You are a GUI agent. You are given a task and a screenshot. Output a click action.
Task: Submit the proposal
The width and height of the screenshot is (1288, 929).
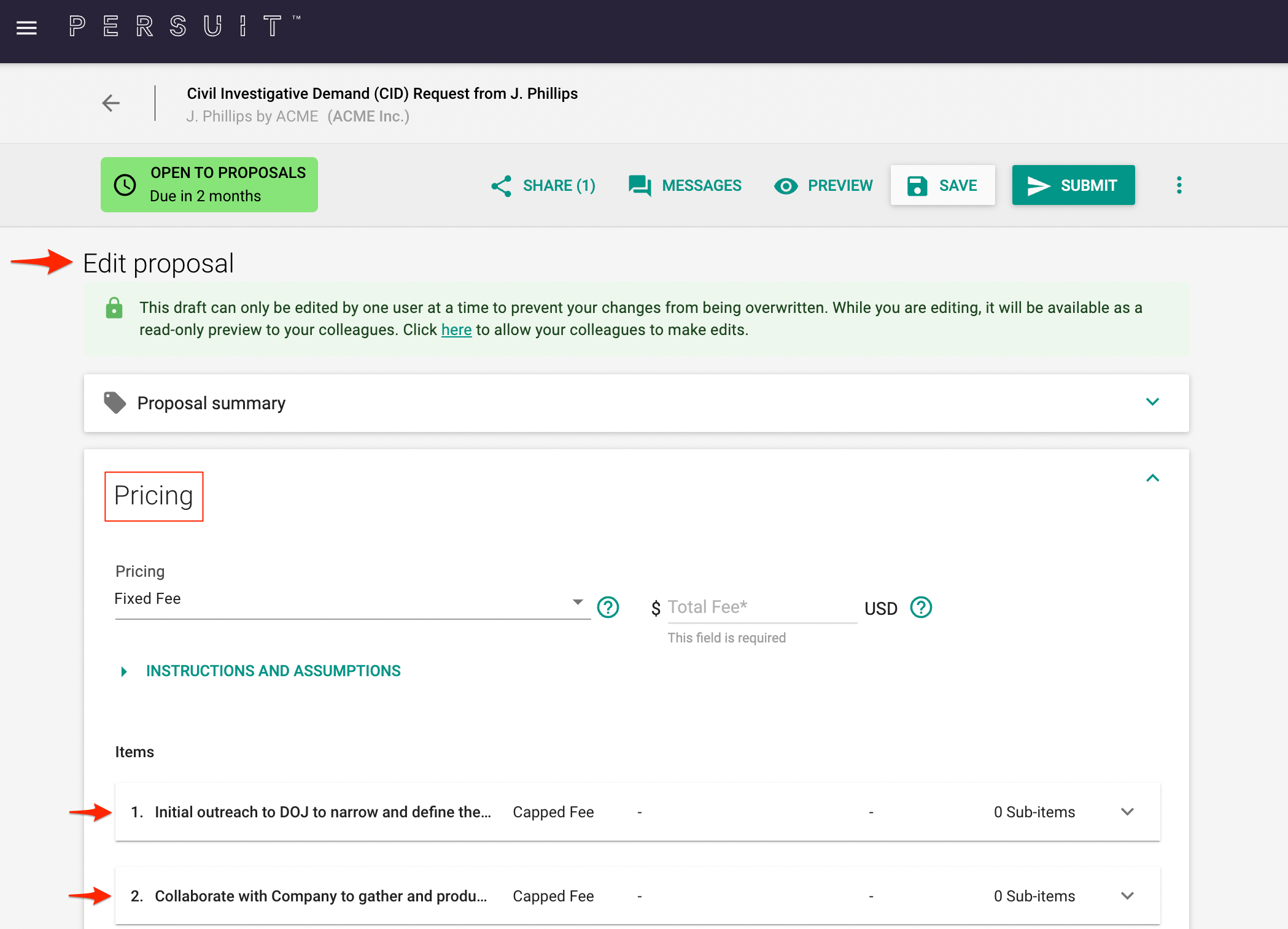[1073, 185]
